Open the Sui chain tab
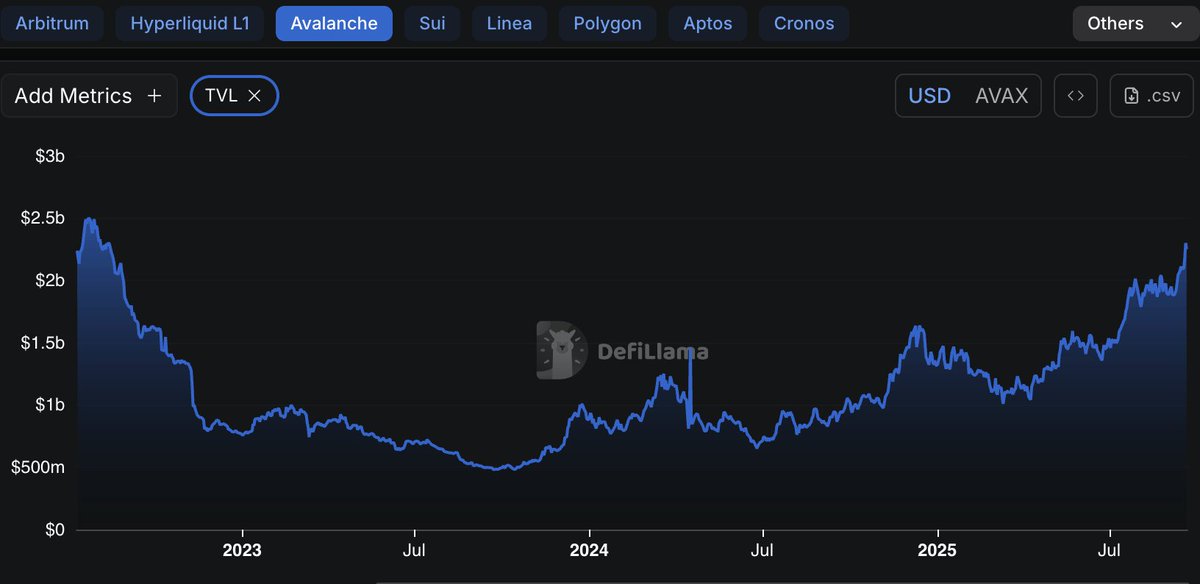 [x=432, y=23]
